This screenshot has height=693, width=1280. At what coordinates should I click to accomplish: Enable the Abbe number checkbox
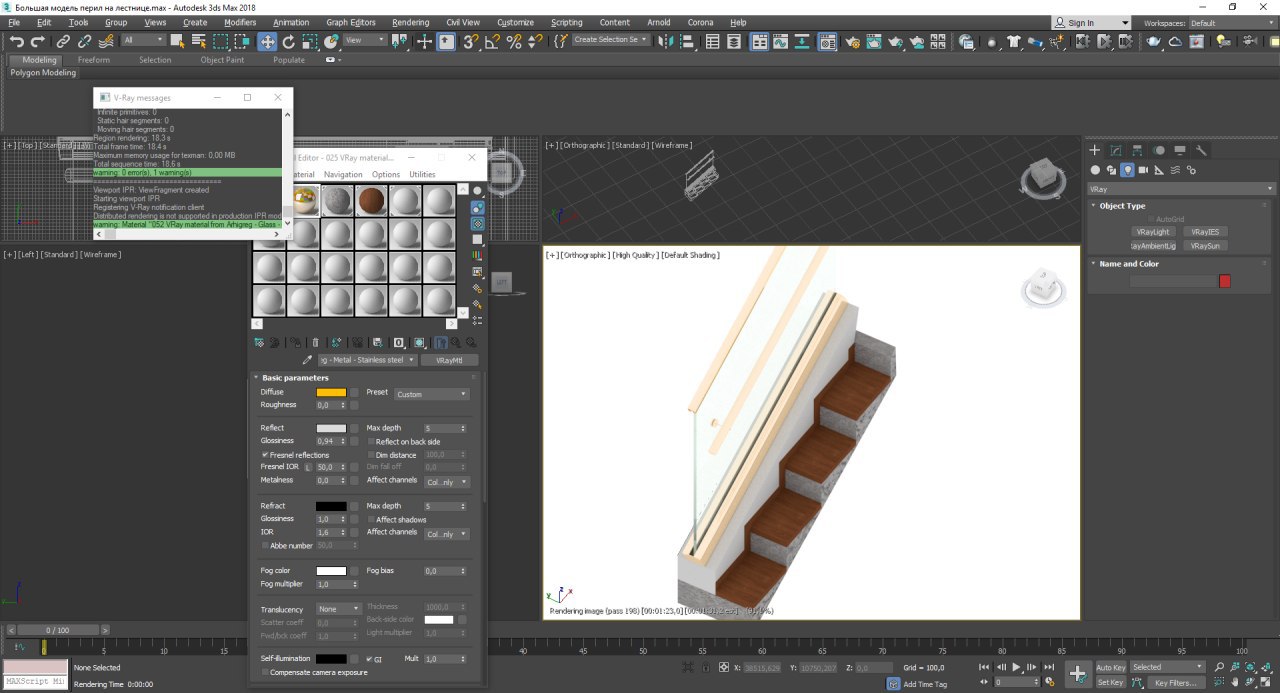(x=265, y=546)
